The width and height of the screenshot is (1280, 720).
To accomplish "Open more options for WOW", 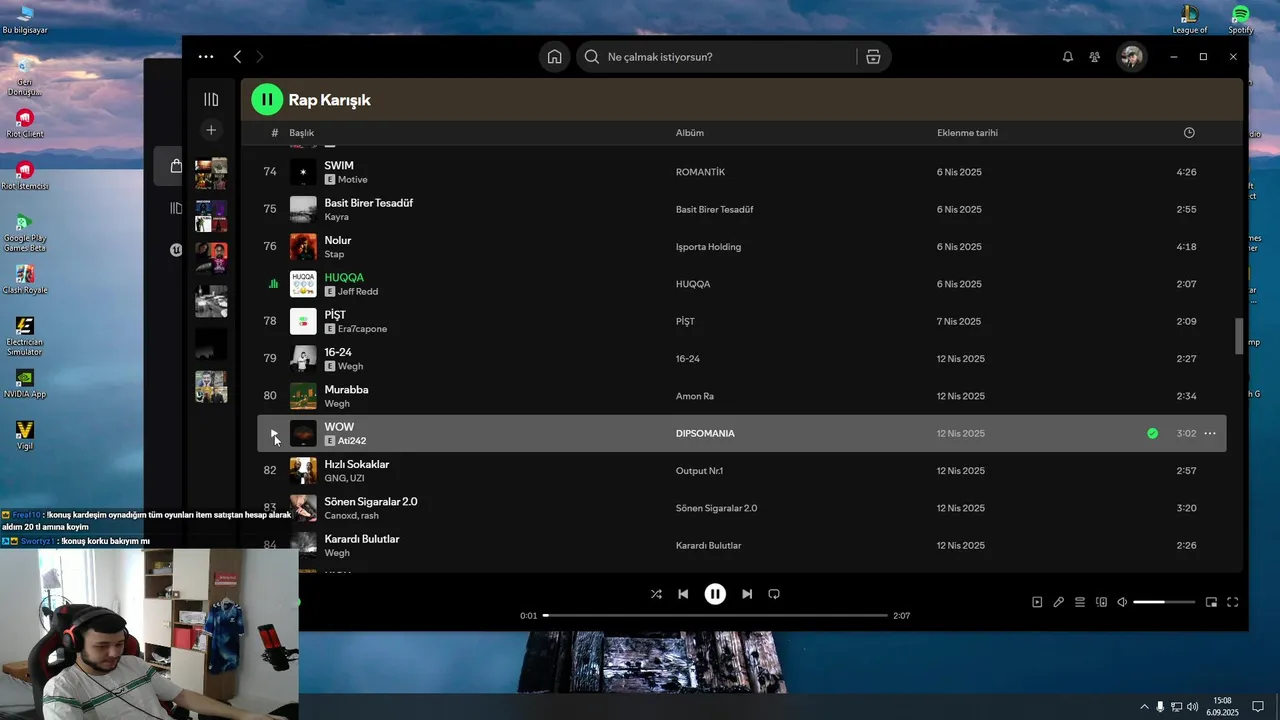I will (x=1210, y=434).
